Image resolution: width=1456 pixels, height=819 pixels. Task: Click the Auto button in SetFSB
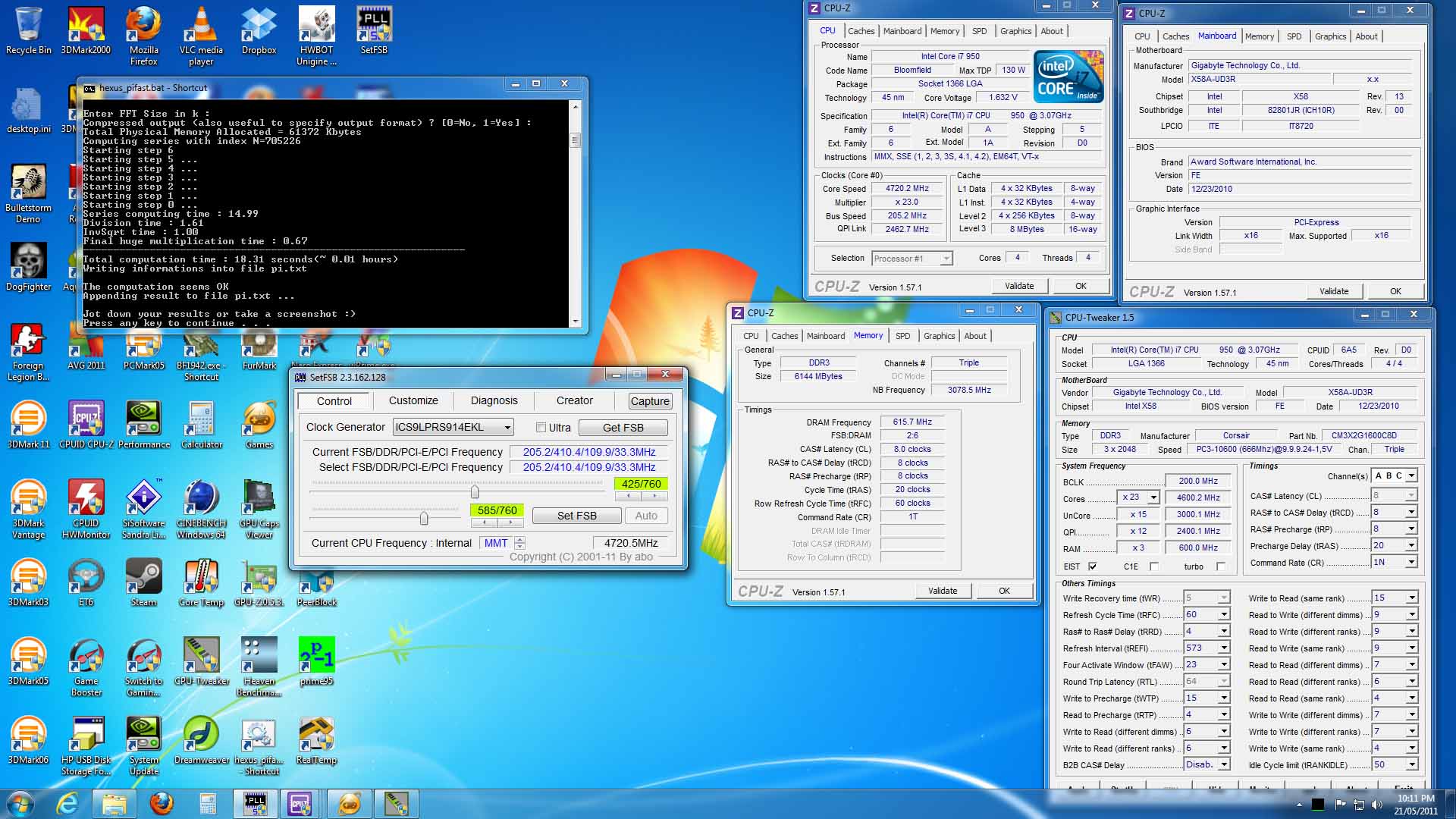point(646,516)
